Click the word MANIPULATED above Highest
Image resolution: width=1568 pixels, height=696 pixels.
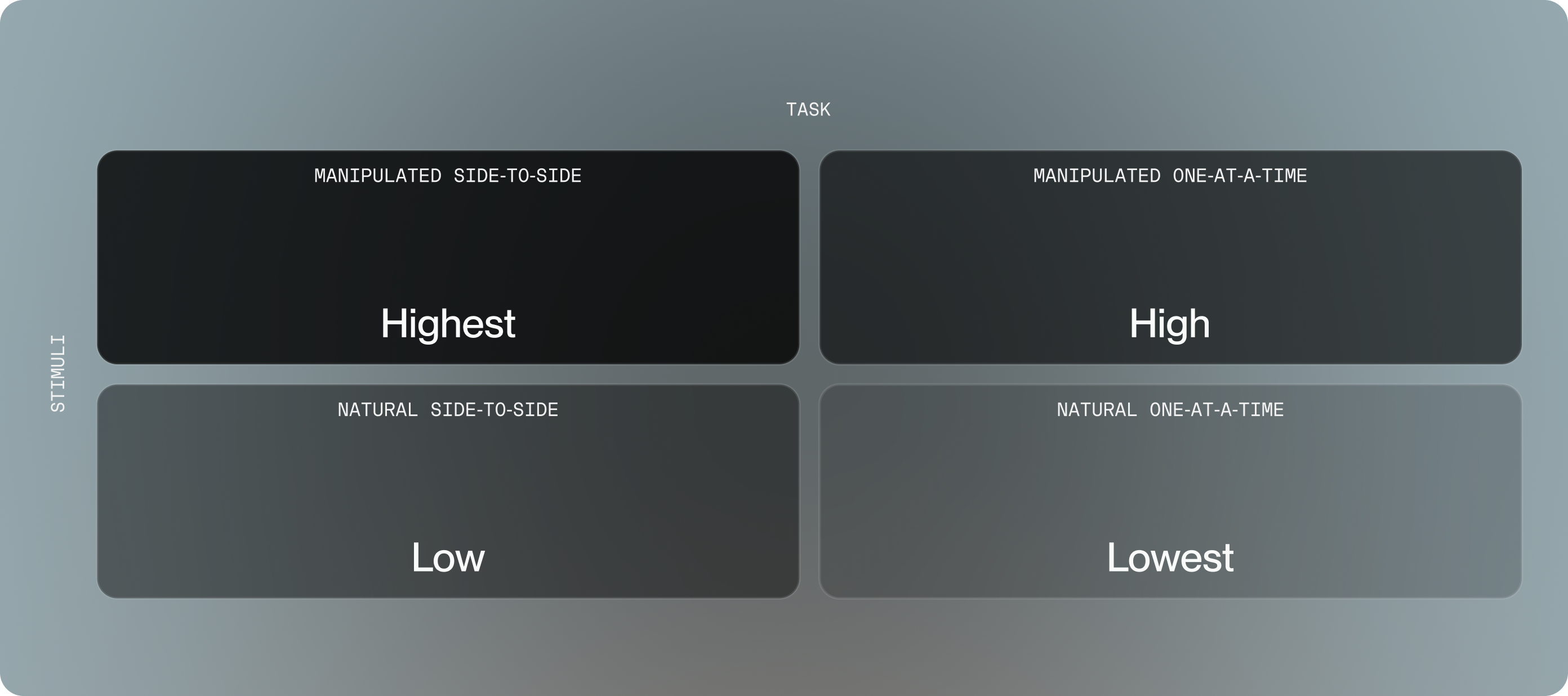tap(377, 176)
